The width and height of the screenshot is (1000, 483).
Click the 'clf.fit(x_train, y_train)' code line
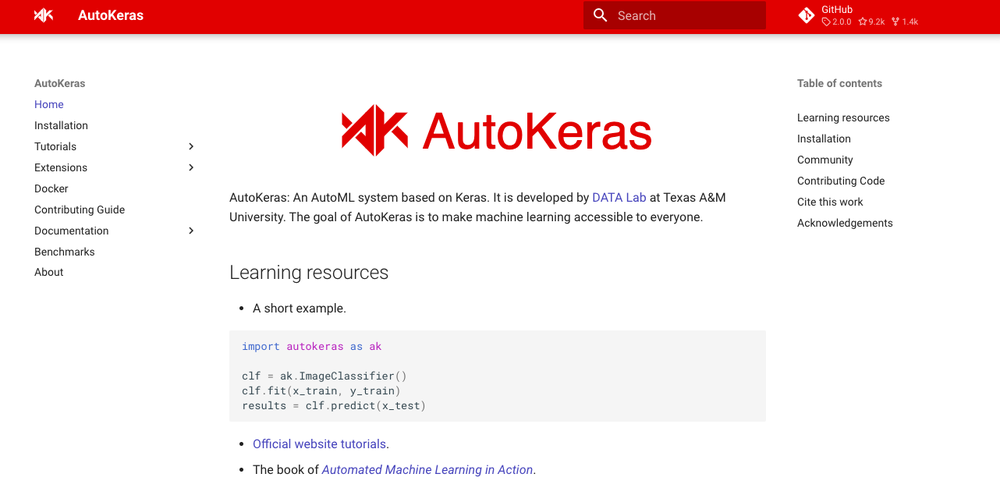click(321, 391)
